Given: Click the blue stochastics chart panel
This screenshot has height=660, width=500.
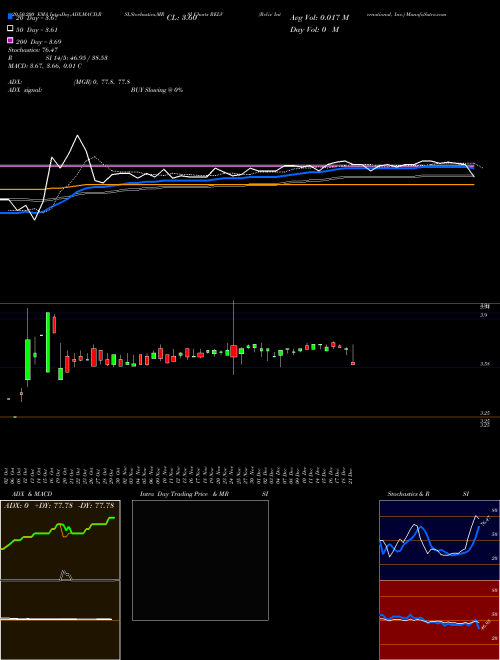Looking at the screenshot, I should pyautogui.click(x=439, y=540).
